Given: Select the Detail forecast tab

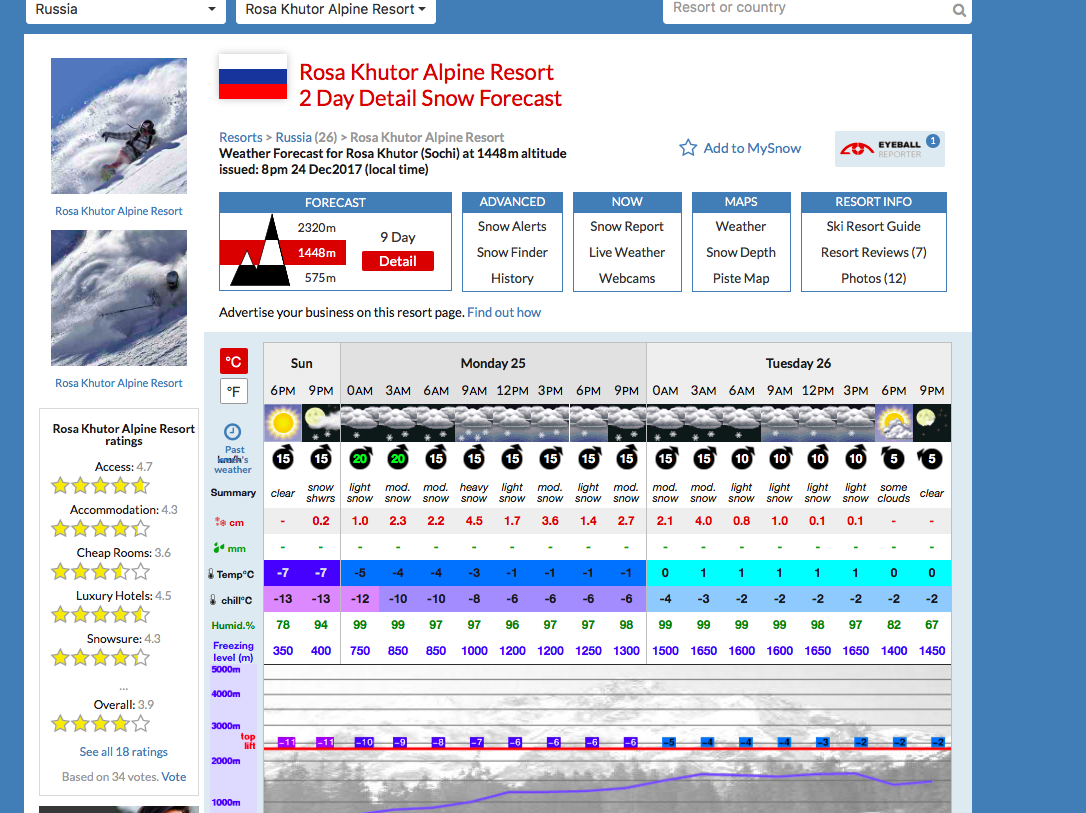Looking at the screenshot, I should coord(398,261).
